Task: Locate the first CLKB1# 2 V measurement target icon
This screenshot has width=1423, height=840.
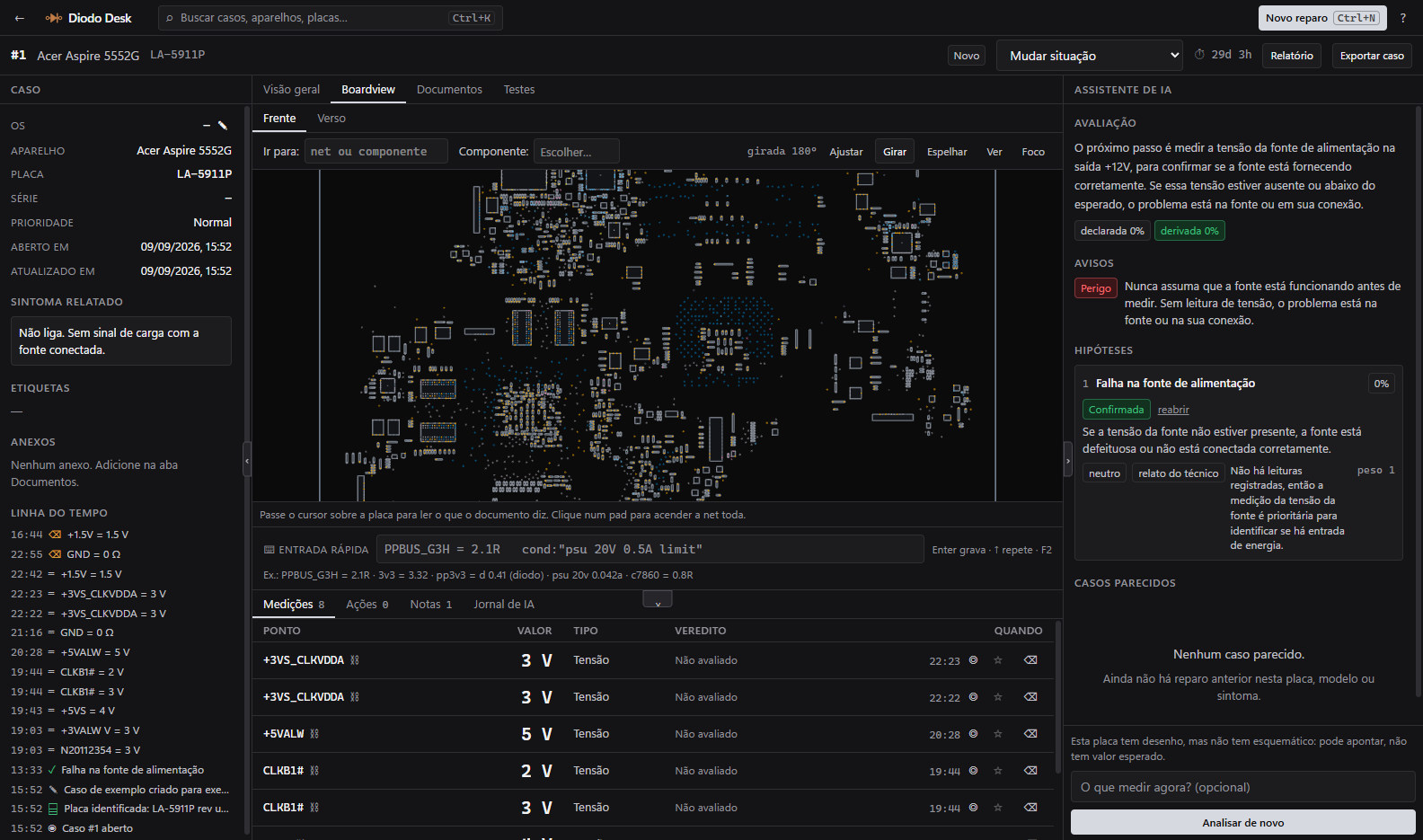Action: click(973, 771)
